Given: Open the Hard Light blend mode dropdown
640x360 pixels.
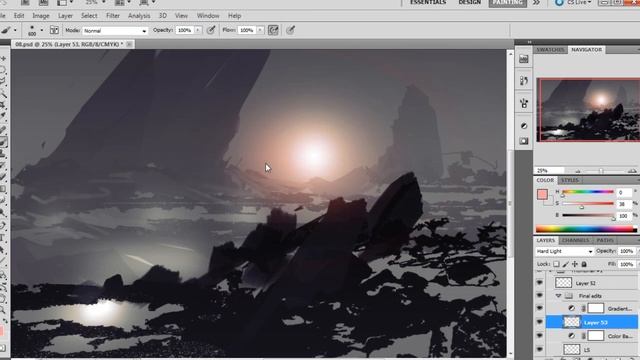Looking at the screenshot, I should tap(564, 251).
